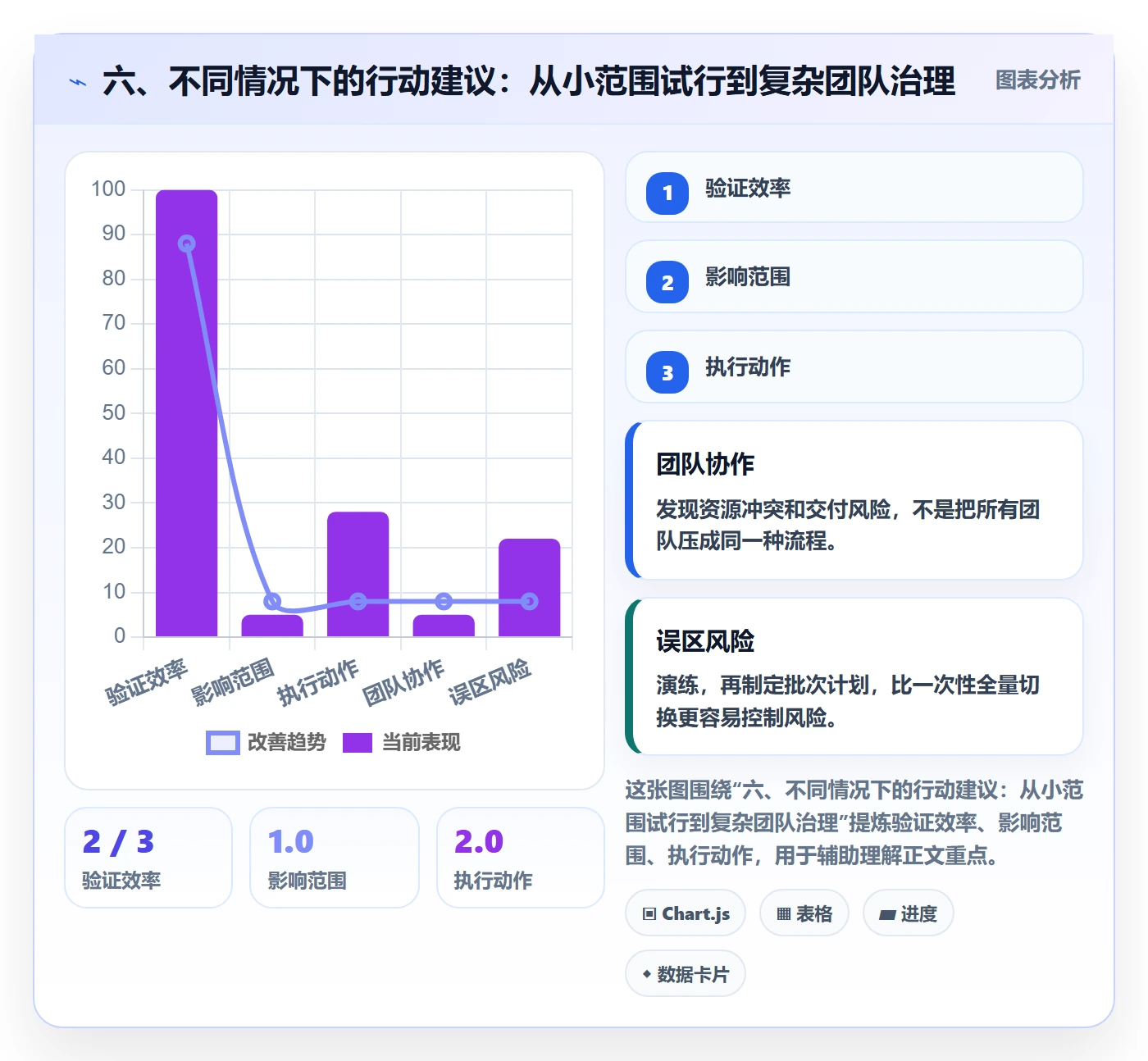This screenshot has width=1148, height=1061.
Task: Click the 改善趋势 legend label
Action: coord(287,742)
